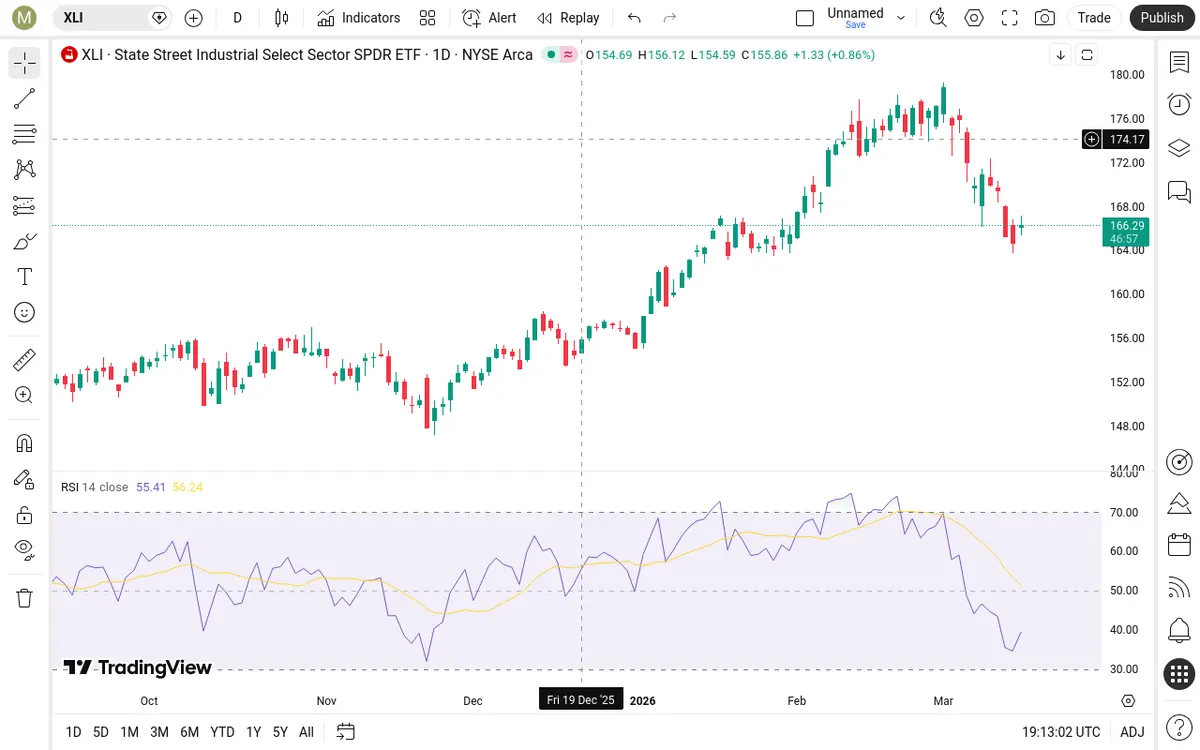
Task: Open the layout setup square icon
Action: (805, 17)
